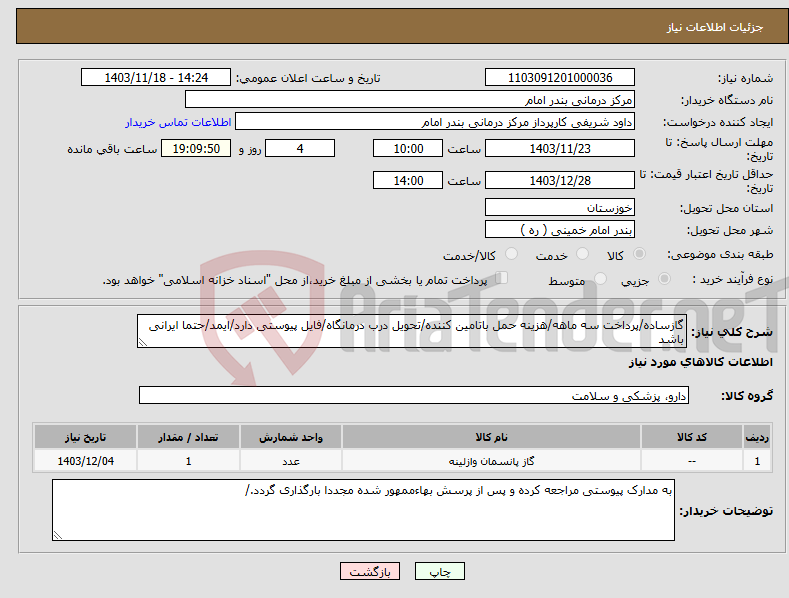Click the need number field 1103091201000036

[x=560, y=78]
